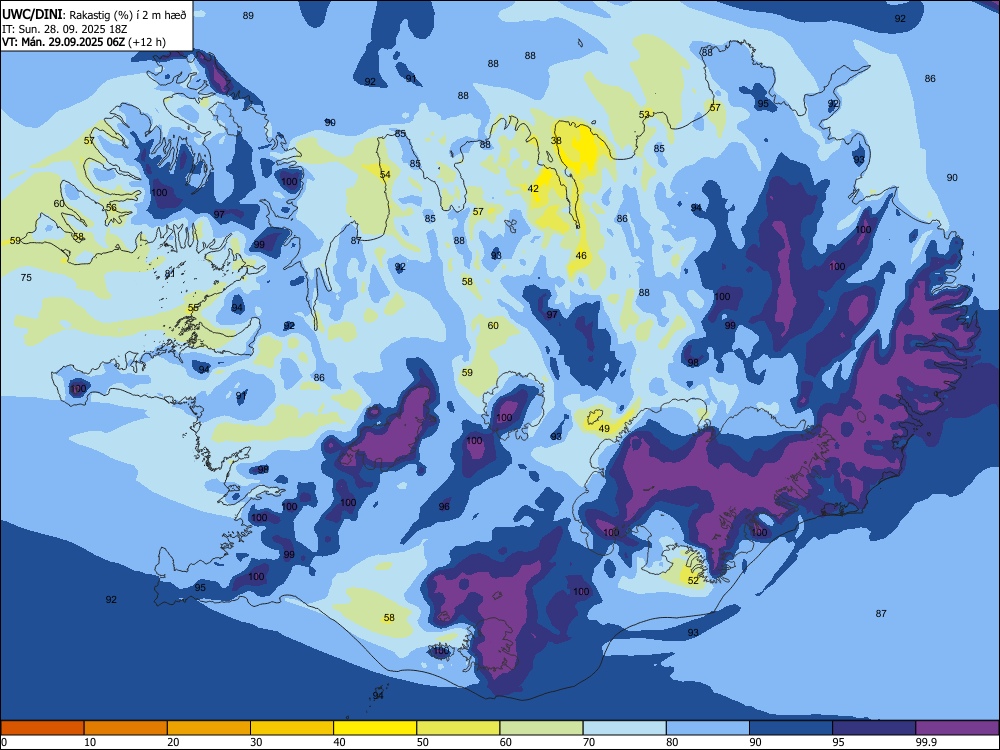Screen dimensions: 1000x750
Task: Click the value 89 at the top
Action: [248, 15]
